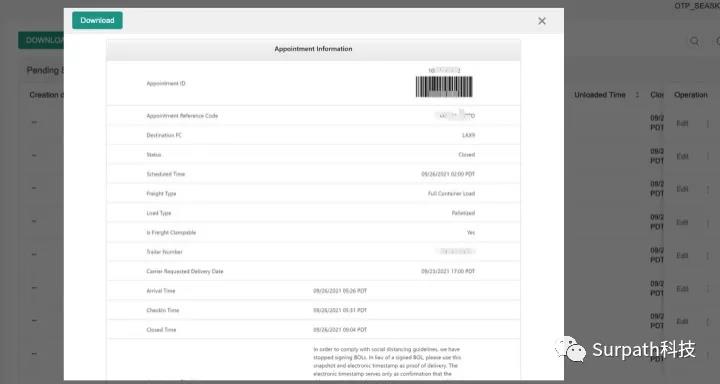The width and height of the screenshot is (720, 384).
Task: Click the Checkin Time label
Action: tap(163, 311)
